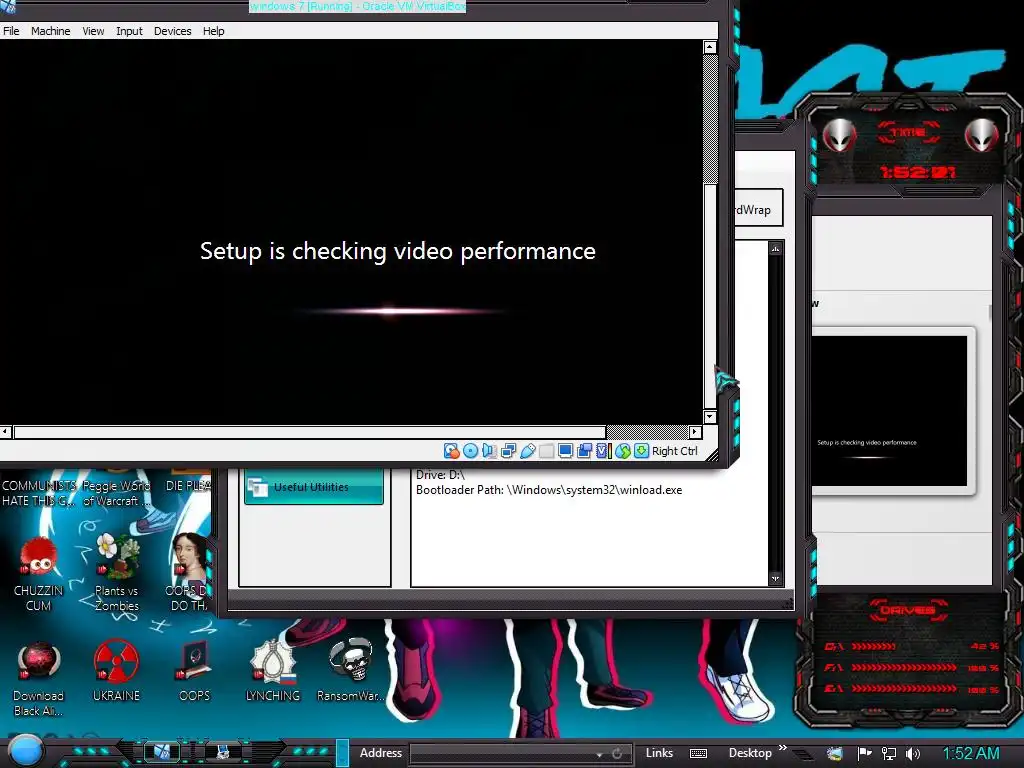1024x768 pixels.
Task: Click the WordWrap button in the background window
Action: click(x=758, y=208)
